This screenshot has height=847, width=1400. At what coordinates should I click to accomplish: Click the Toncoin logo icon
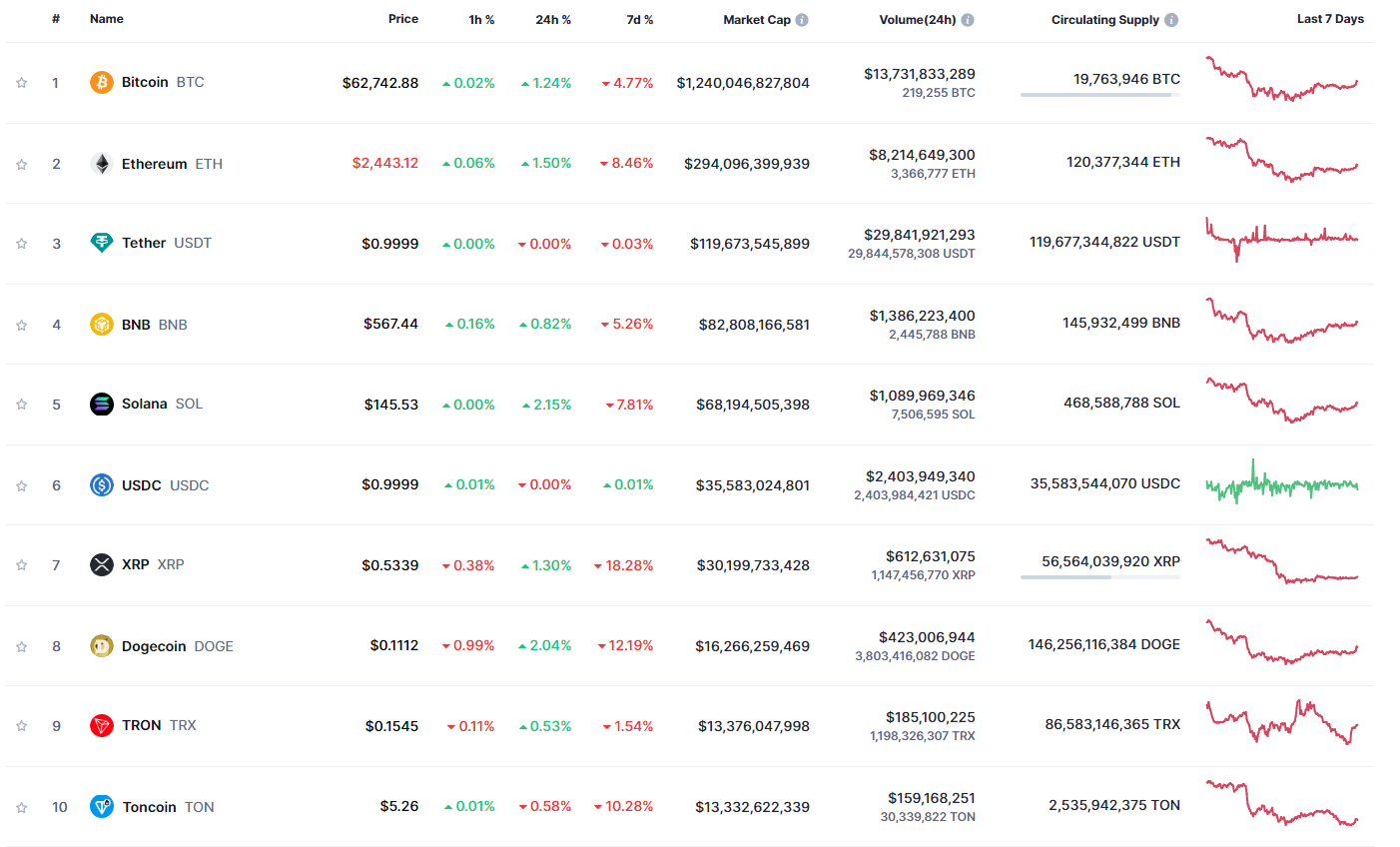pos(102,807)
